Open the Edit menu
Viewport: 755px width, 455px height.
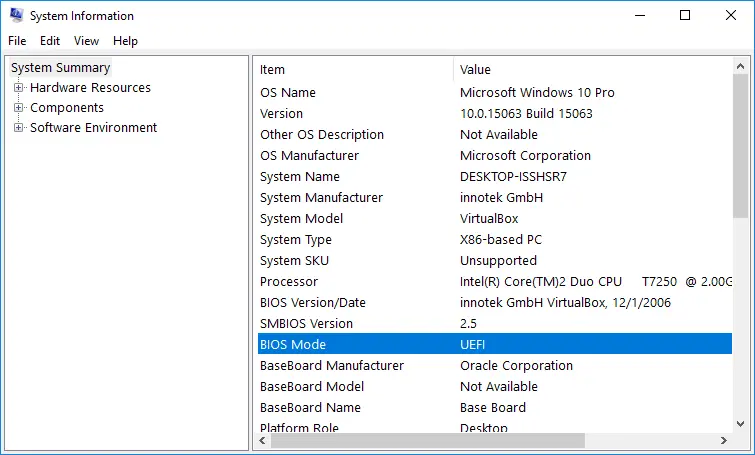pyautogui.click(x=50, y=41)
